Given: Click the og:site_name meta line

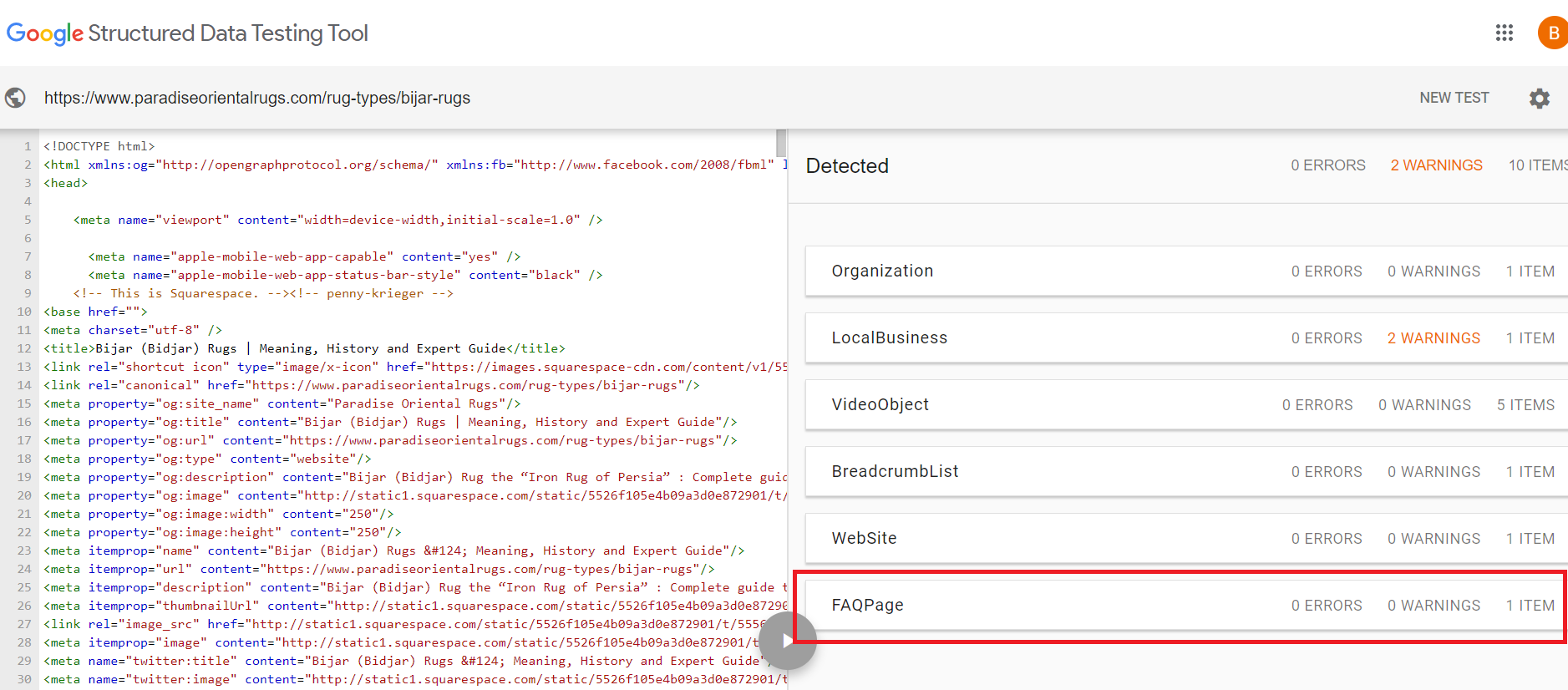Looking at the screenshot, I should (x=282, y=403).
